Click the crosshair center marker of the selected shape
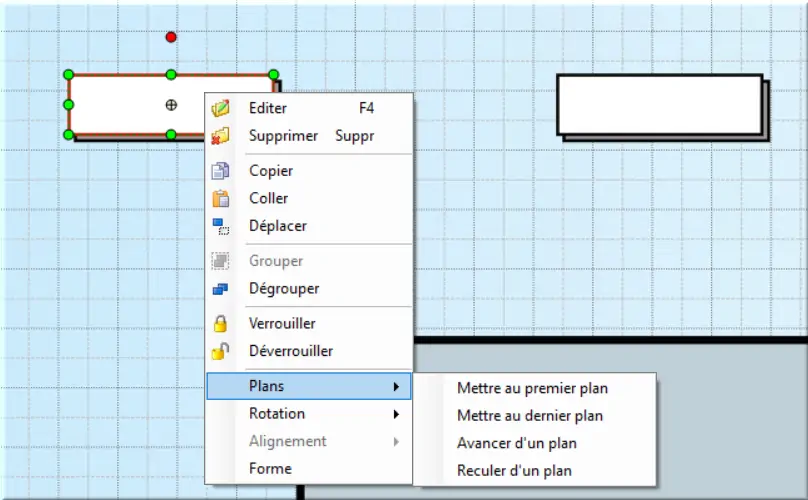Screen dimensions: 808x500 [x=171, y=105]
